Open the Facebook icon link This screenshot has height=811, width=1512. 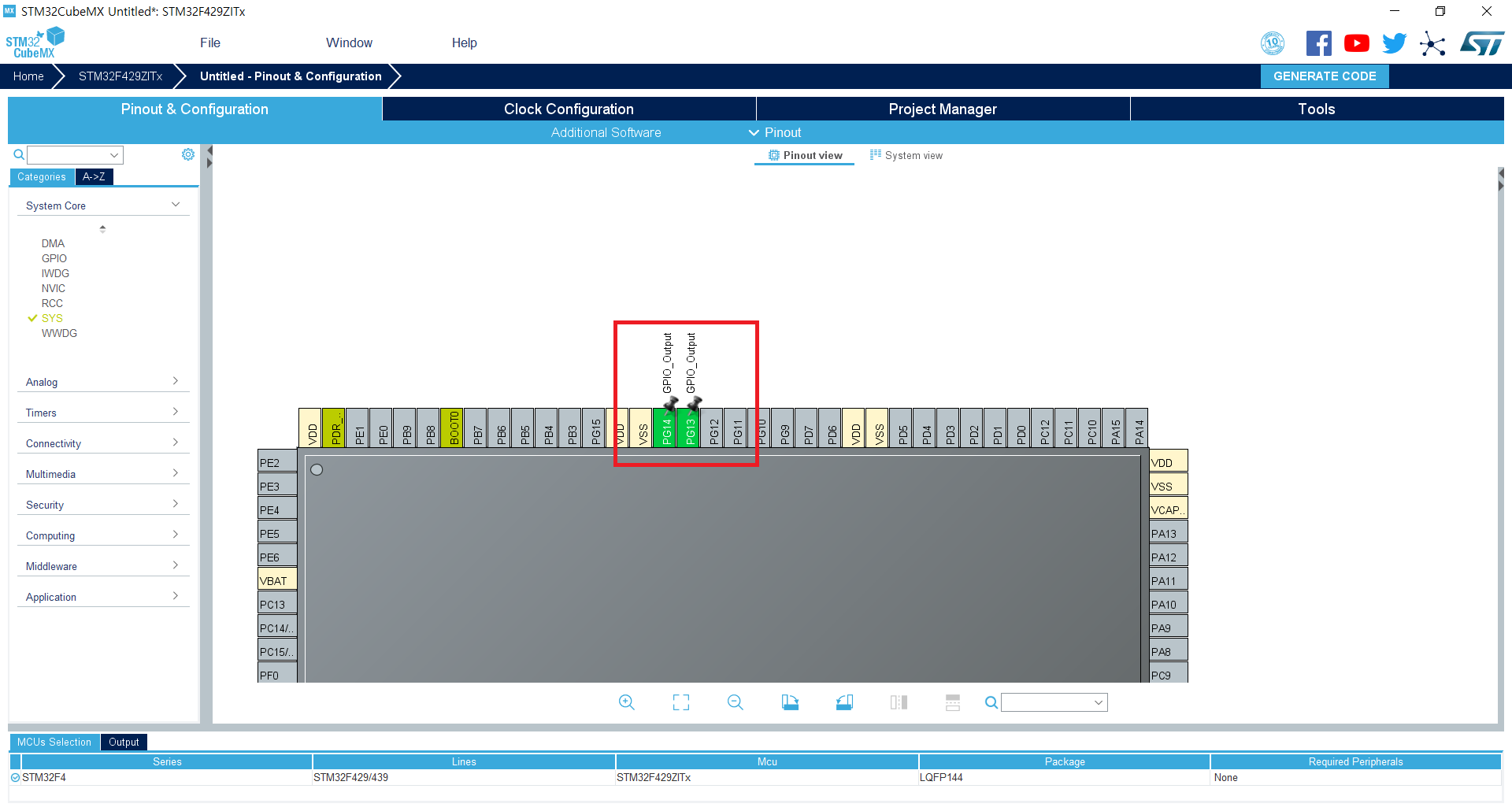(1318, 43)
